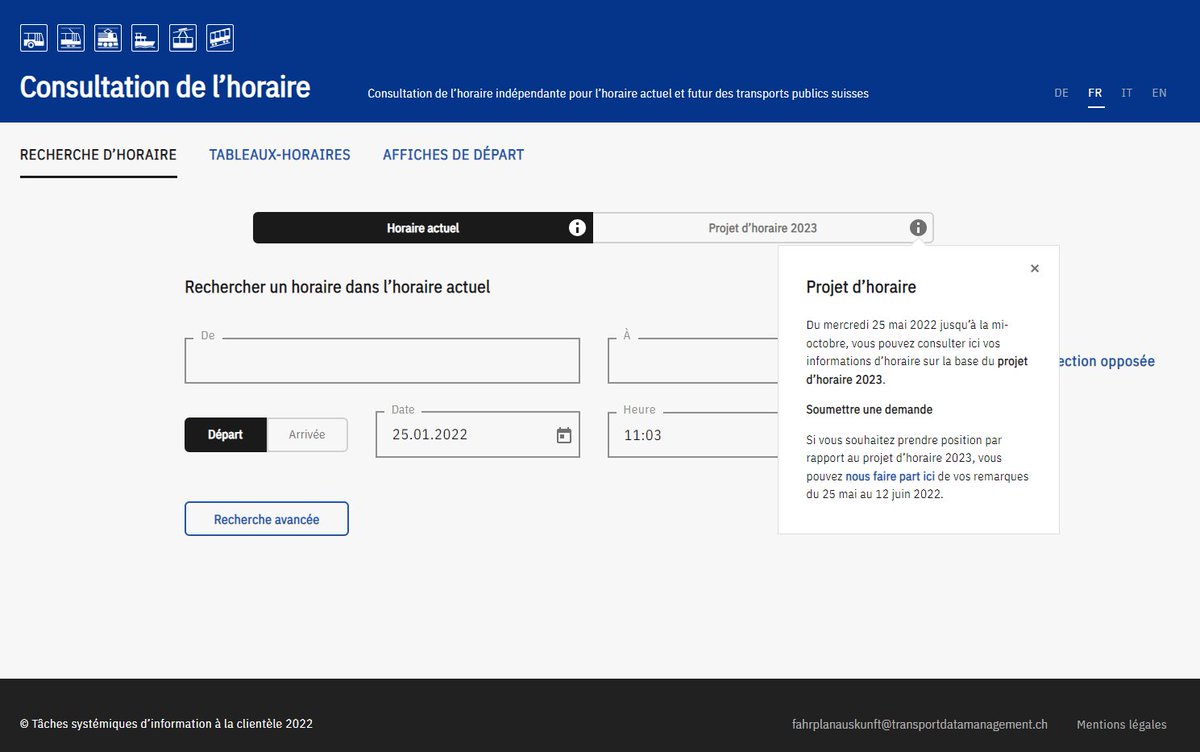Click the cable car gondola icon

(x=183, y=38)
